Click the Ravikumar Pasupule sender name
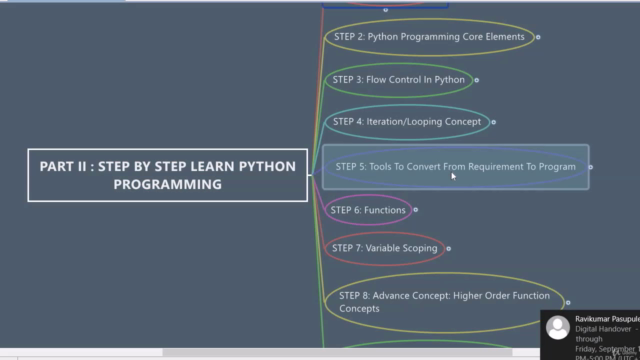Viewport: 640px width, 360px height. coord(608,319)
